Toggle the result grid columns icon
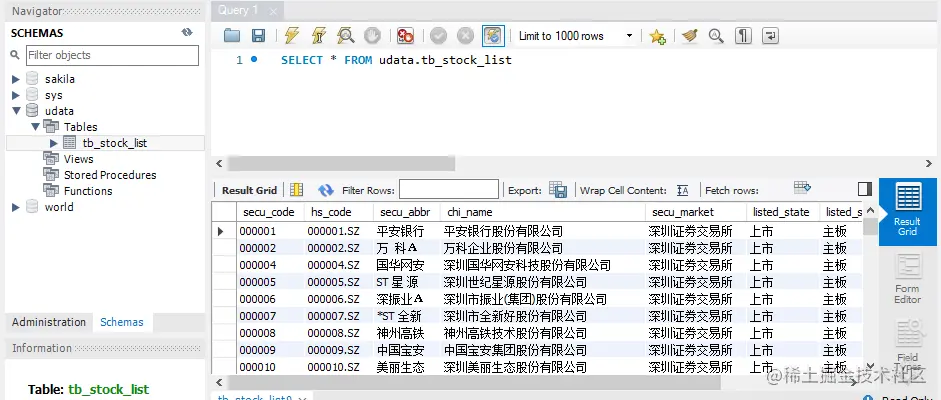Viewport: 941px width, 400px height. click(x=296, y=190)
